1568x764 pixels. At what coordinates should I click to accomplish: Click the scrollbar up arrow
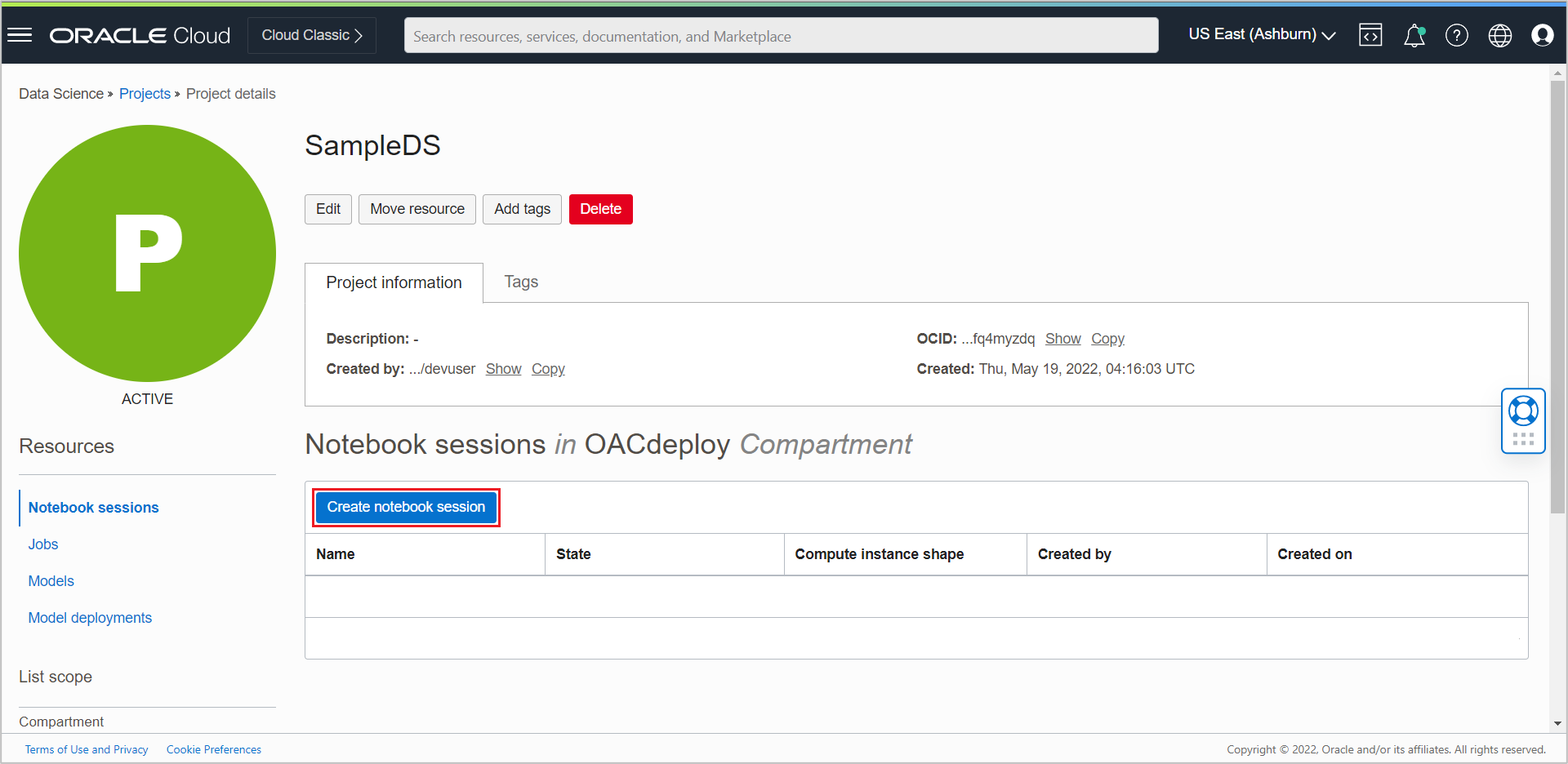(1558, 73)
